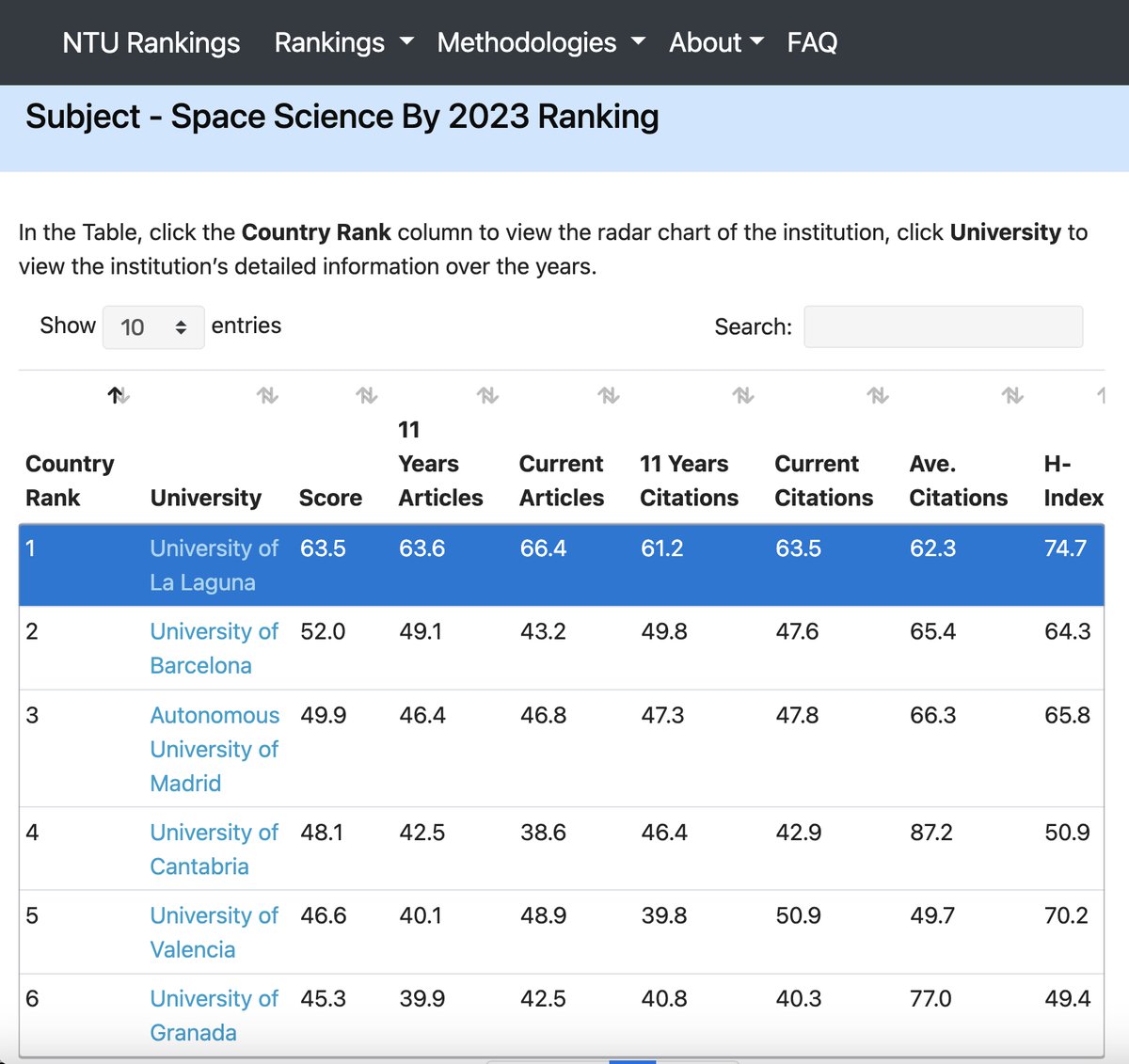The width and height of the screenshot is (1129, 1064).
Task: Select Current Citations value 50.9
Action: point(799,915)
